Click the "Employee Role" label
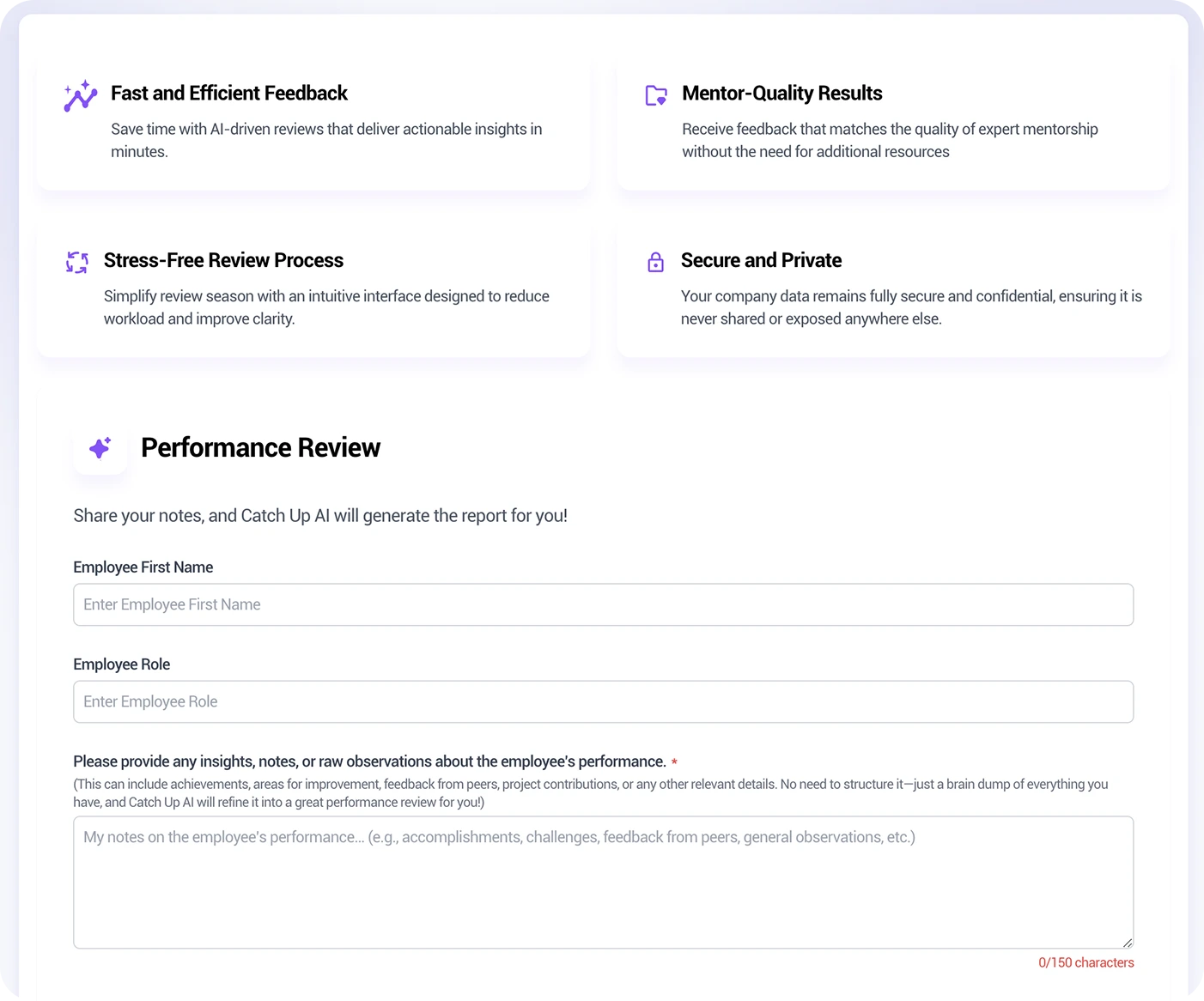 (x=121, y=664)
